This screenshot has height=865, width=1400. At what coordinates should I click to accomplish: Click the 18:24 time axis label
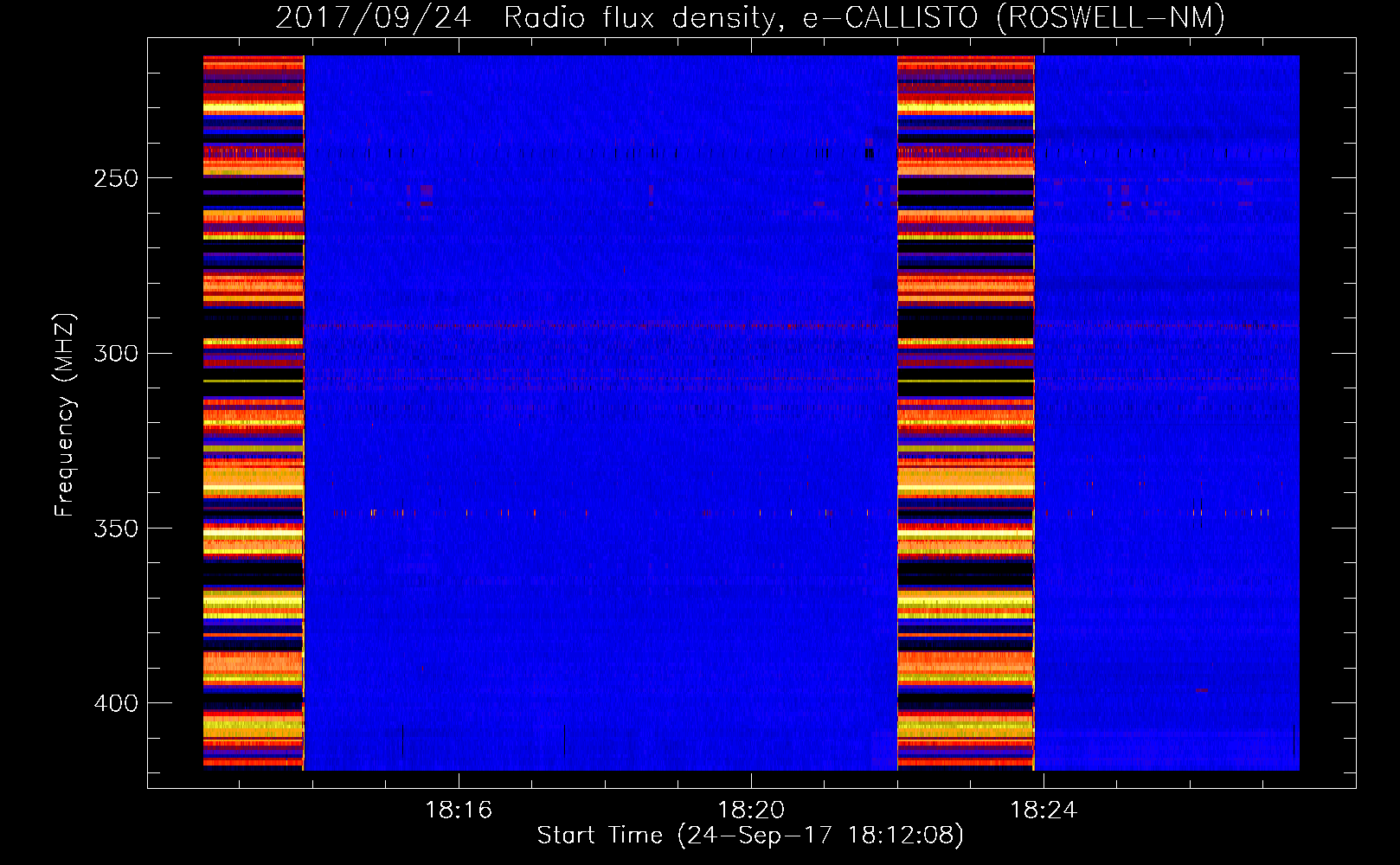(x=1044, y=810)
